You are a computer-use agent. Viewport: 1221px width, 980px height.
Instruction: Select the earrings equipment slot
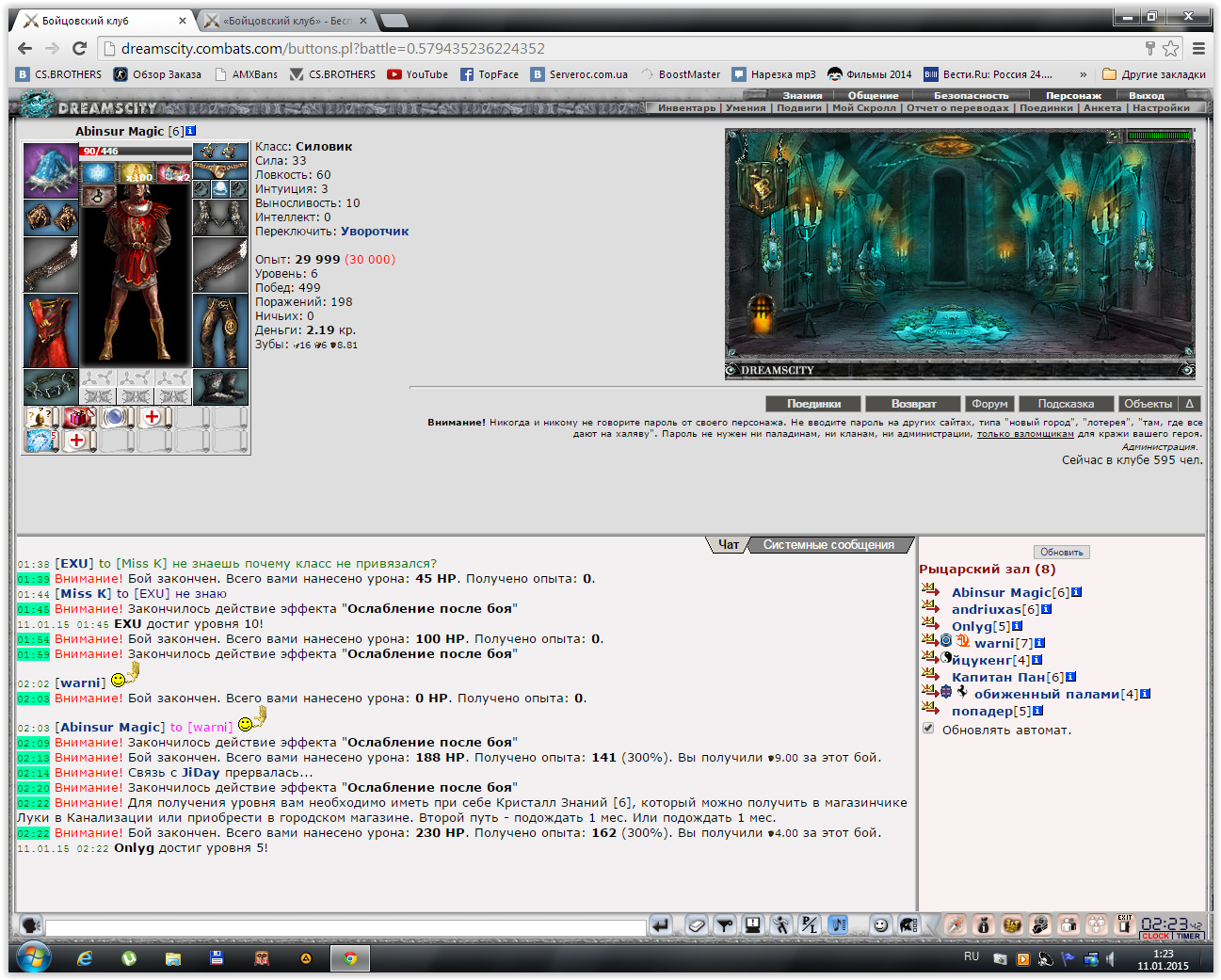click(220, 152)
